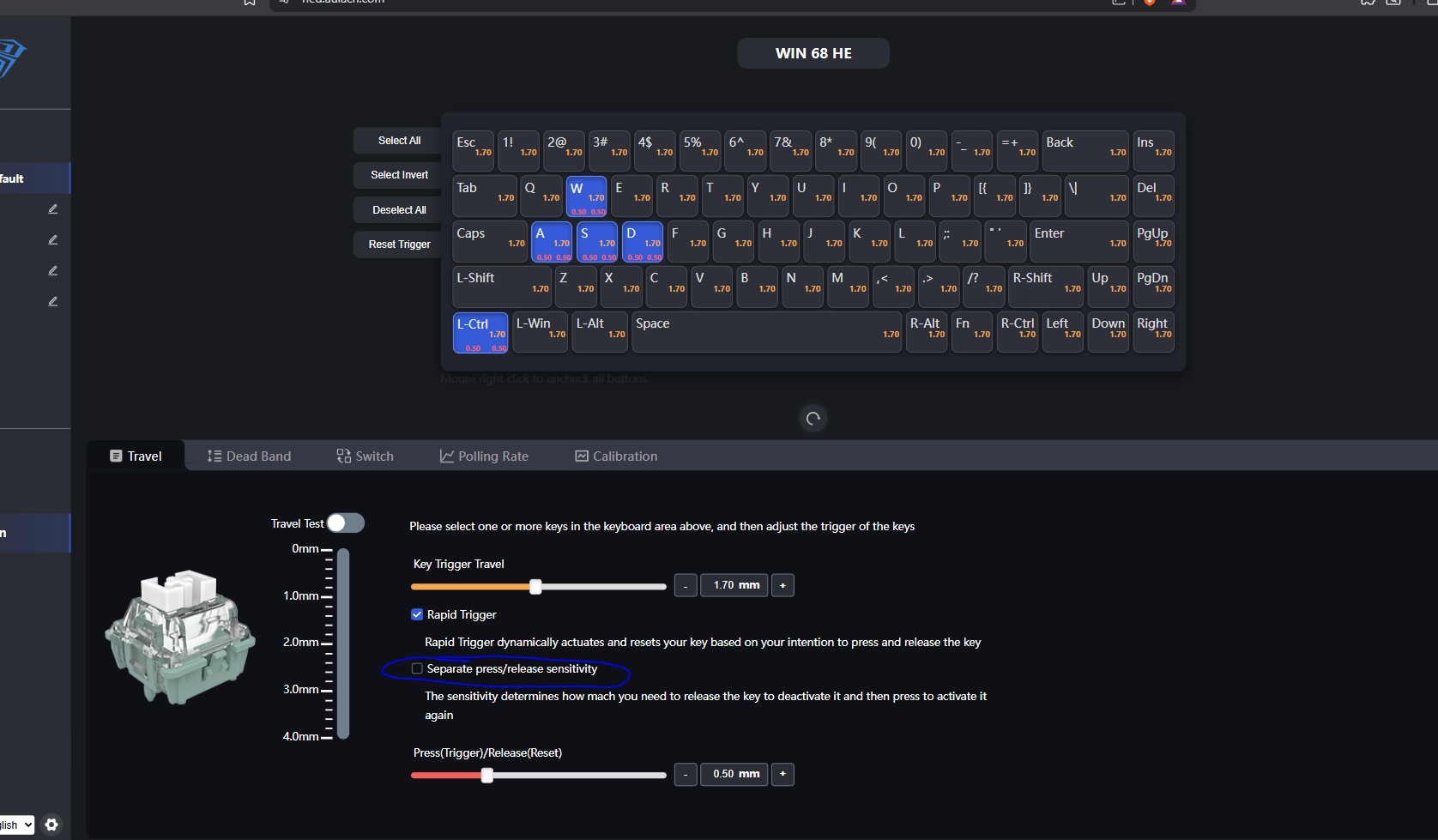Open the Polling Rate tab
This screenshot has height=840, width=1438.
point(484,456)
